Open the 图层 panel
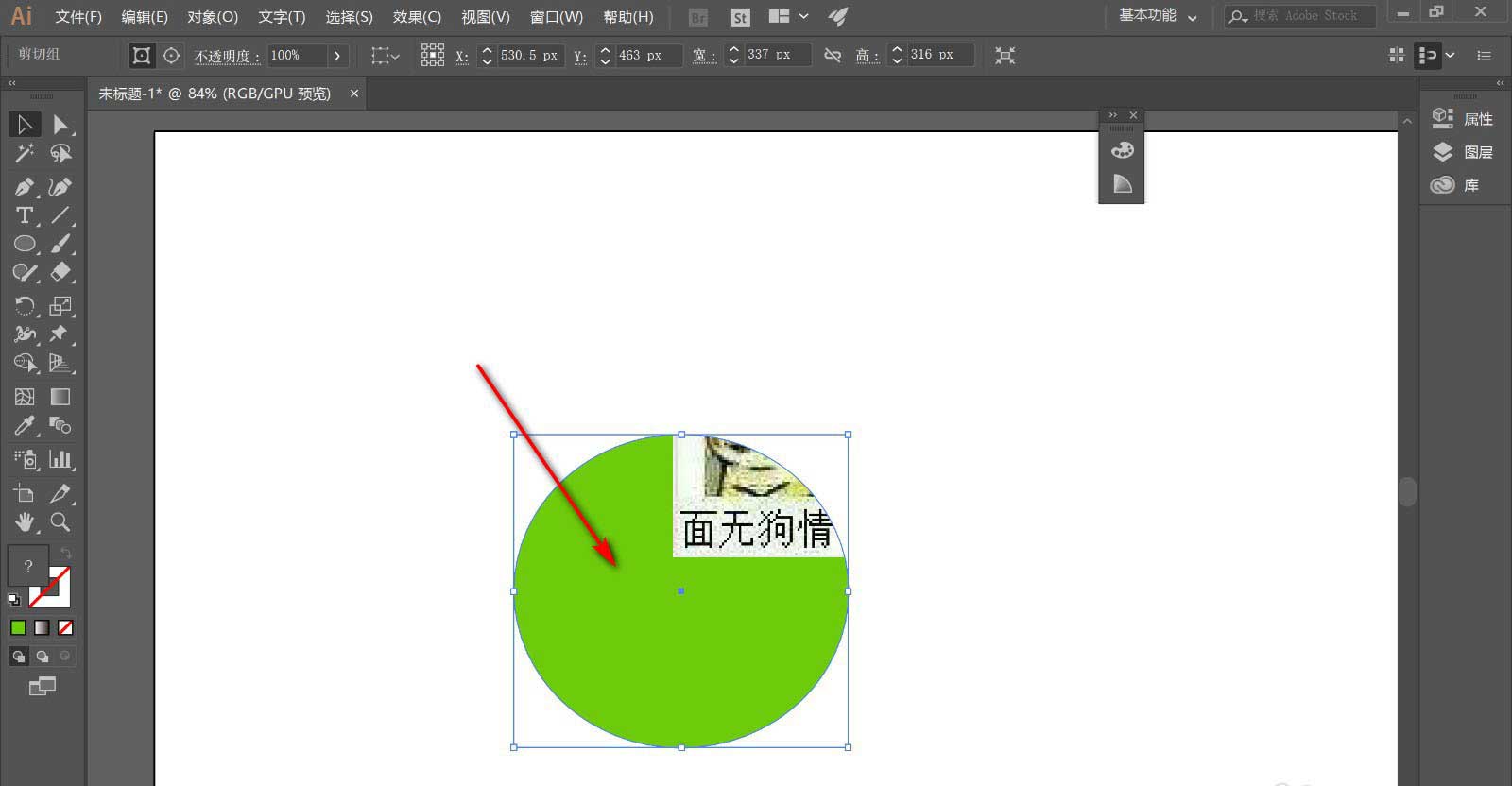The image size is (1512, 786). (1463, 152)
